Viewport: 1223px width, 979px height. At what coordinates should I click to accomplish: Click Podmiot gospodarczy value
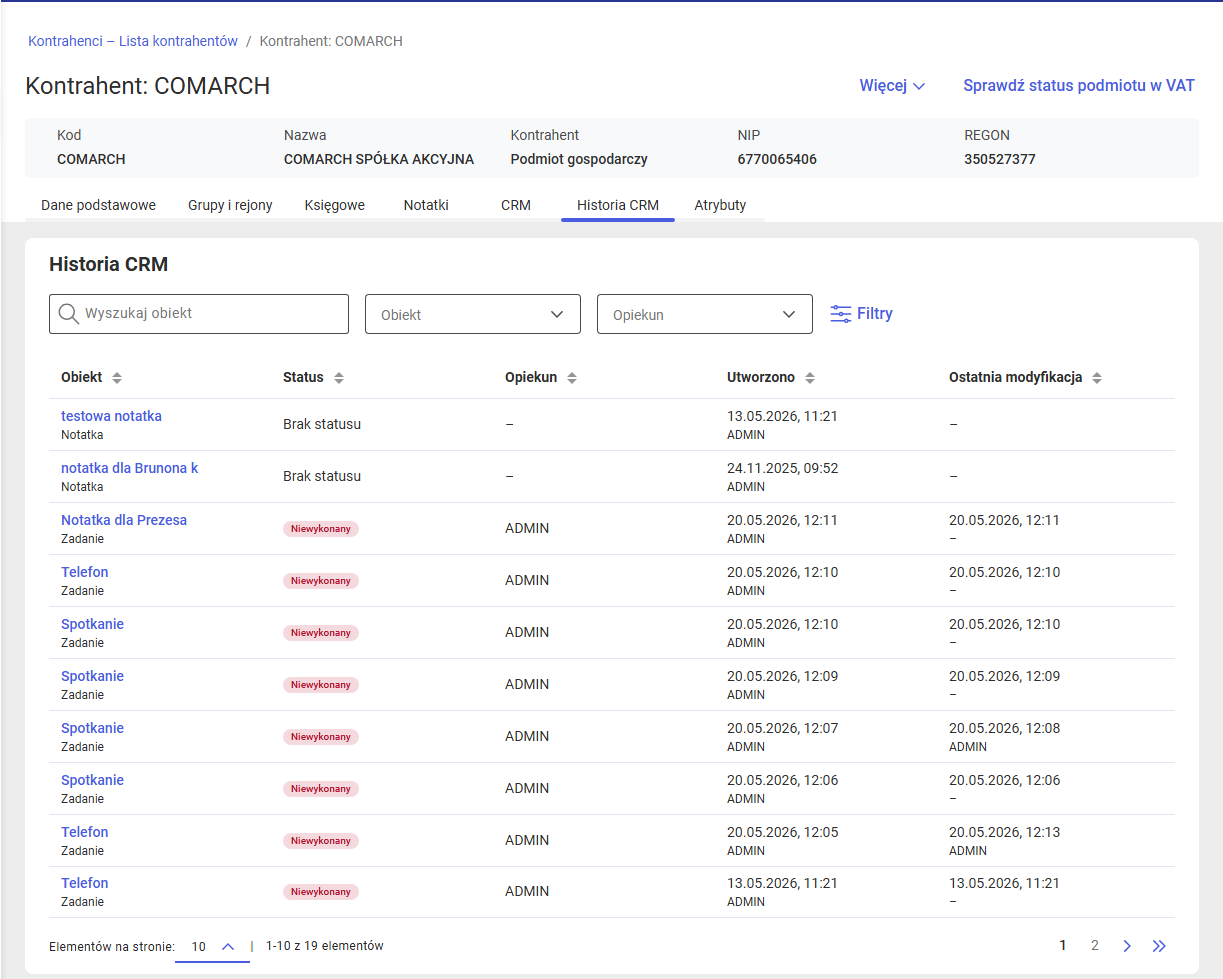tap(579, 159)
